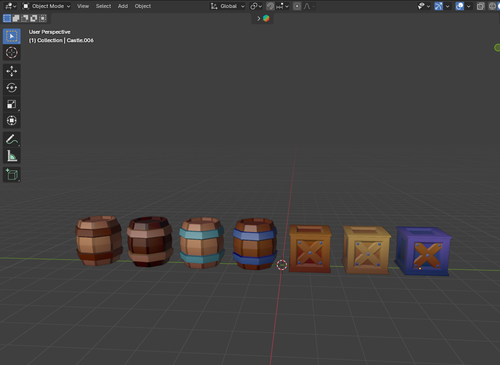Set selection mode to subtract

click(x=25, y=18)
